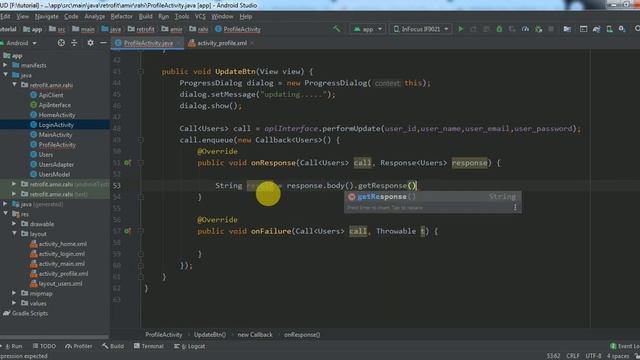Open the Android view selector dropdown
The width and height of the screenshot is (640, 360).
(x=19, y=43)
